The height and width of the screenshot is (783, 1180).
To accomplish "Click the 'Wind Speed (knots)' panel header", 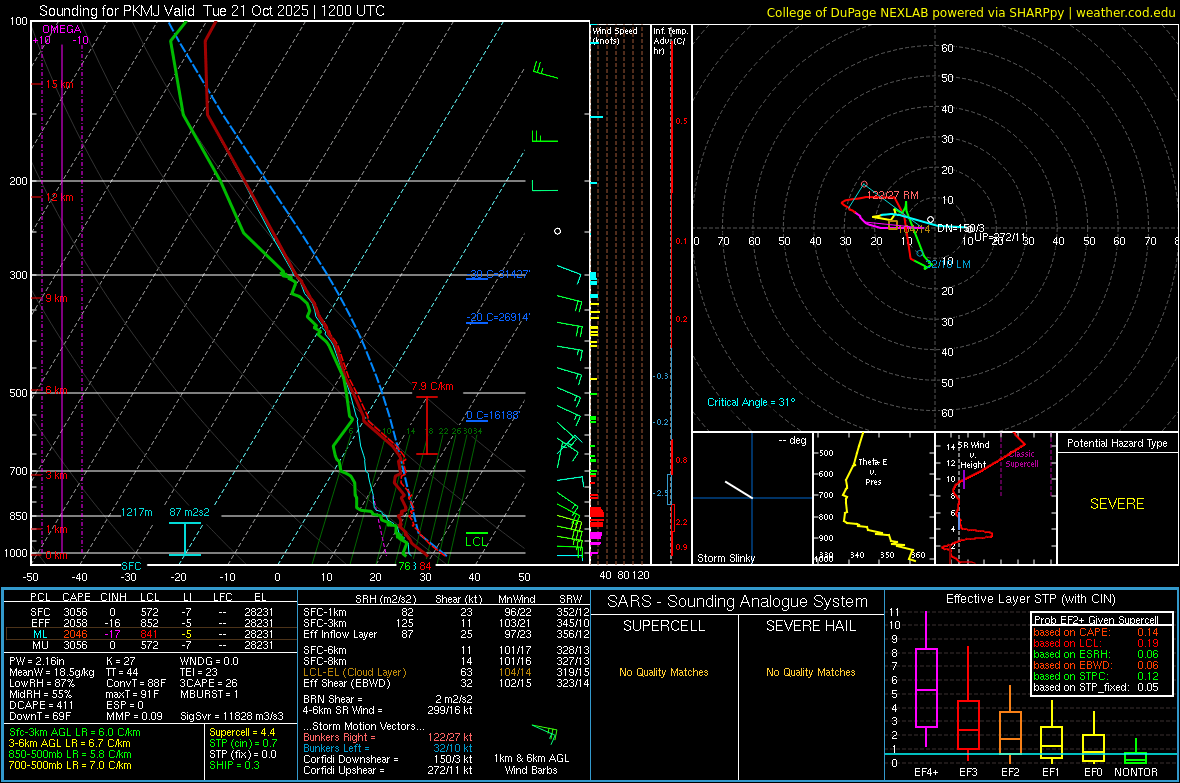I will 615,35.
